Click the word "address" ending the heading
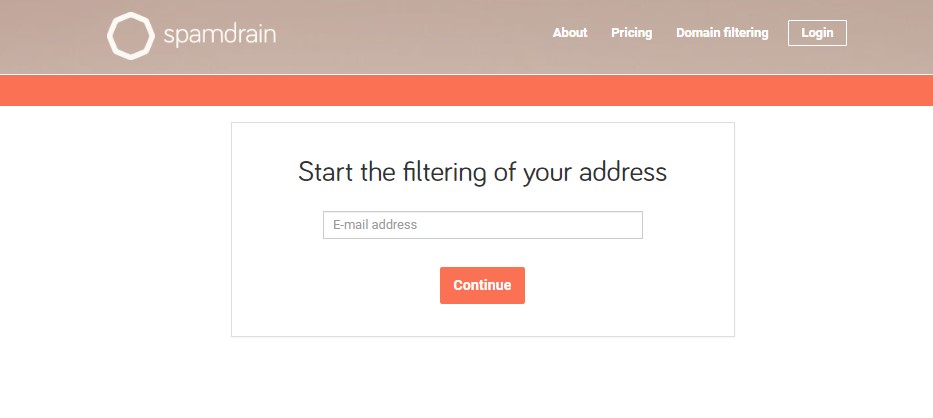This screenshot has width=933, height=418. coord(622,172)
